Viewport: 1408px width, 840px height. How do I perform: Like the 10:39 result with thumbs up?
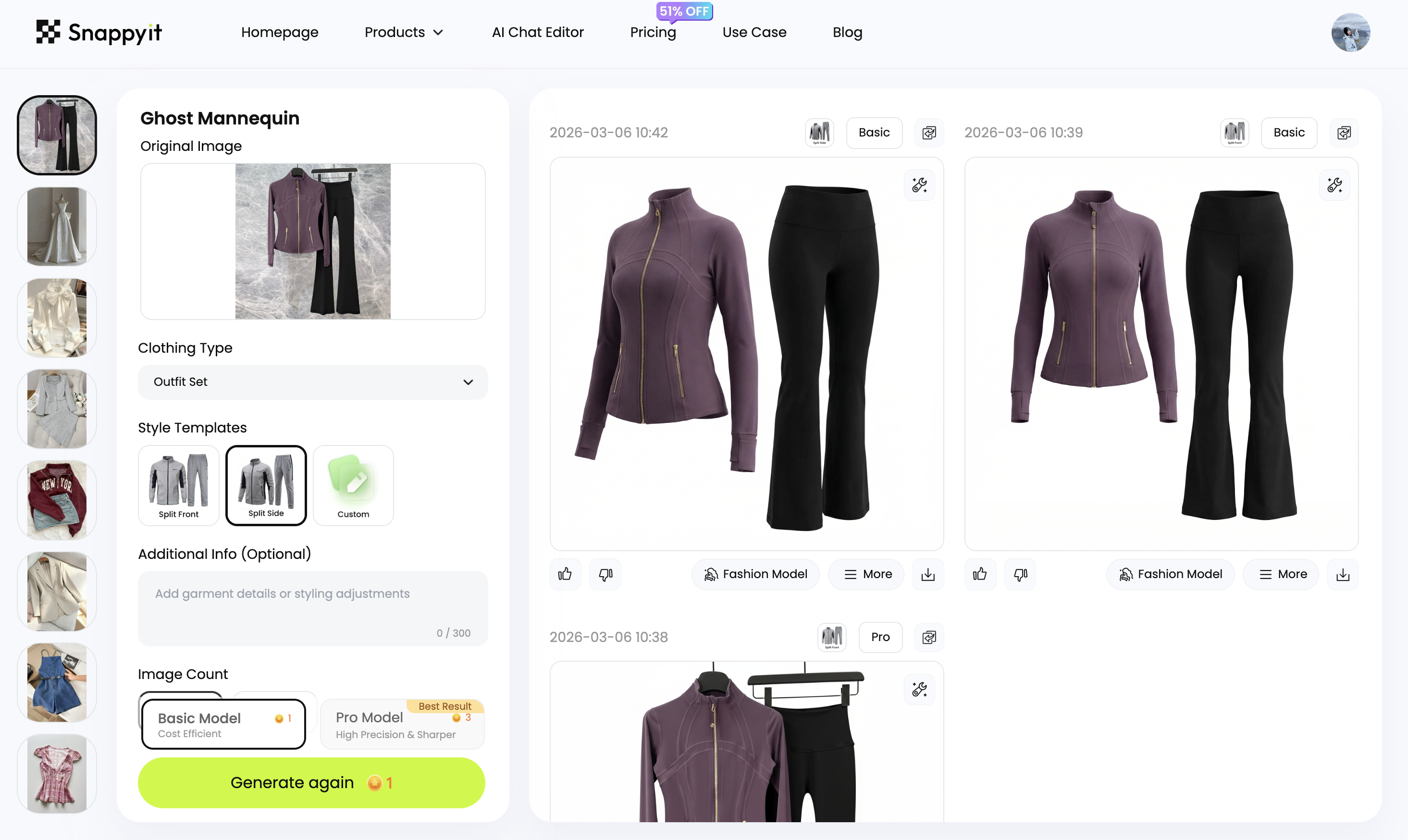click(980, 575)
